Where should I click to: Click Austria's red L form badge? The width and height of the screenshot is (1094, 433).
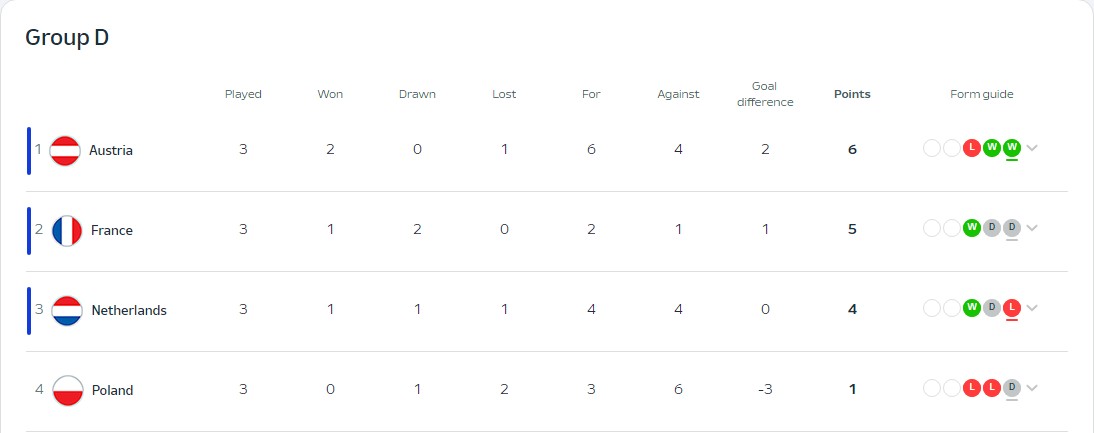coord(971,148)
